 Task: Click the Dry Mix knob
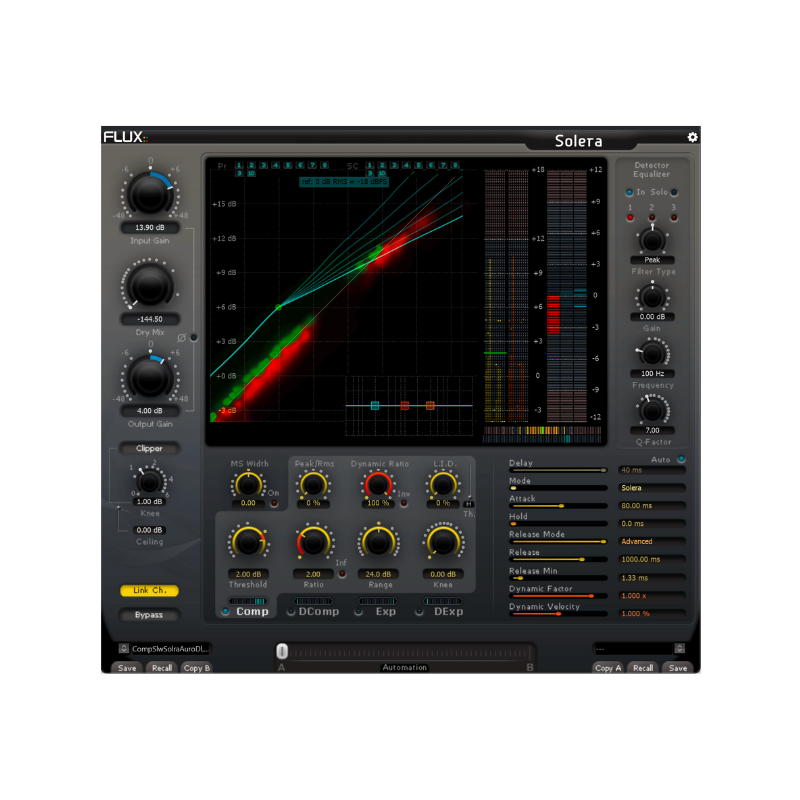click(149, 286)
